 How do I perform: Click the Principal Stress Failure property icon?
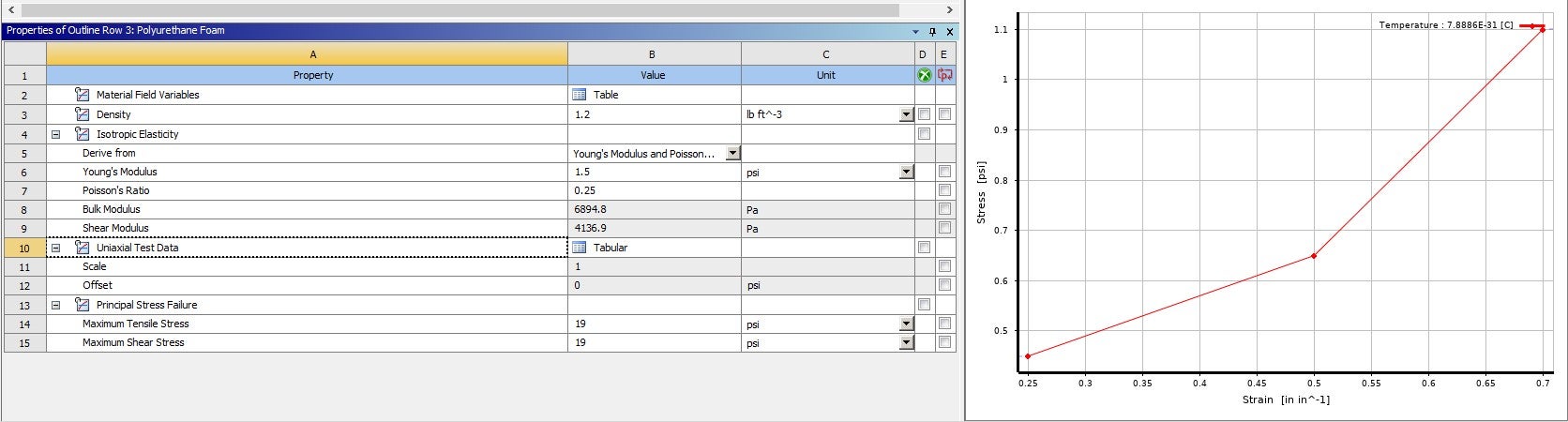click(82, 305)
